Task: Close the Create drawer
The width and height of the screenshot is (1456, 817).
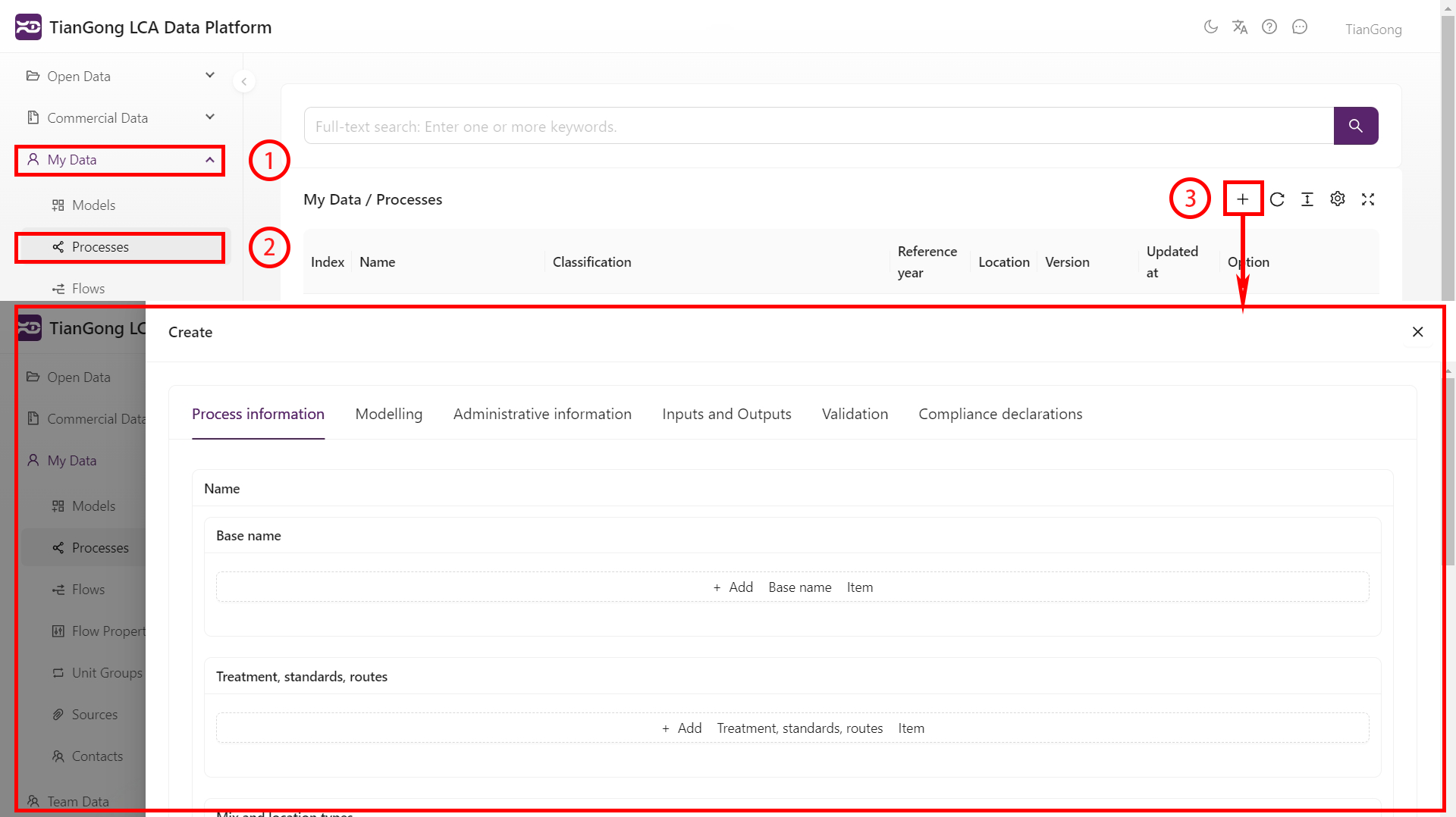Action: 1418,332
